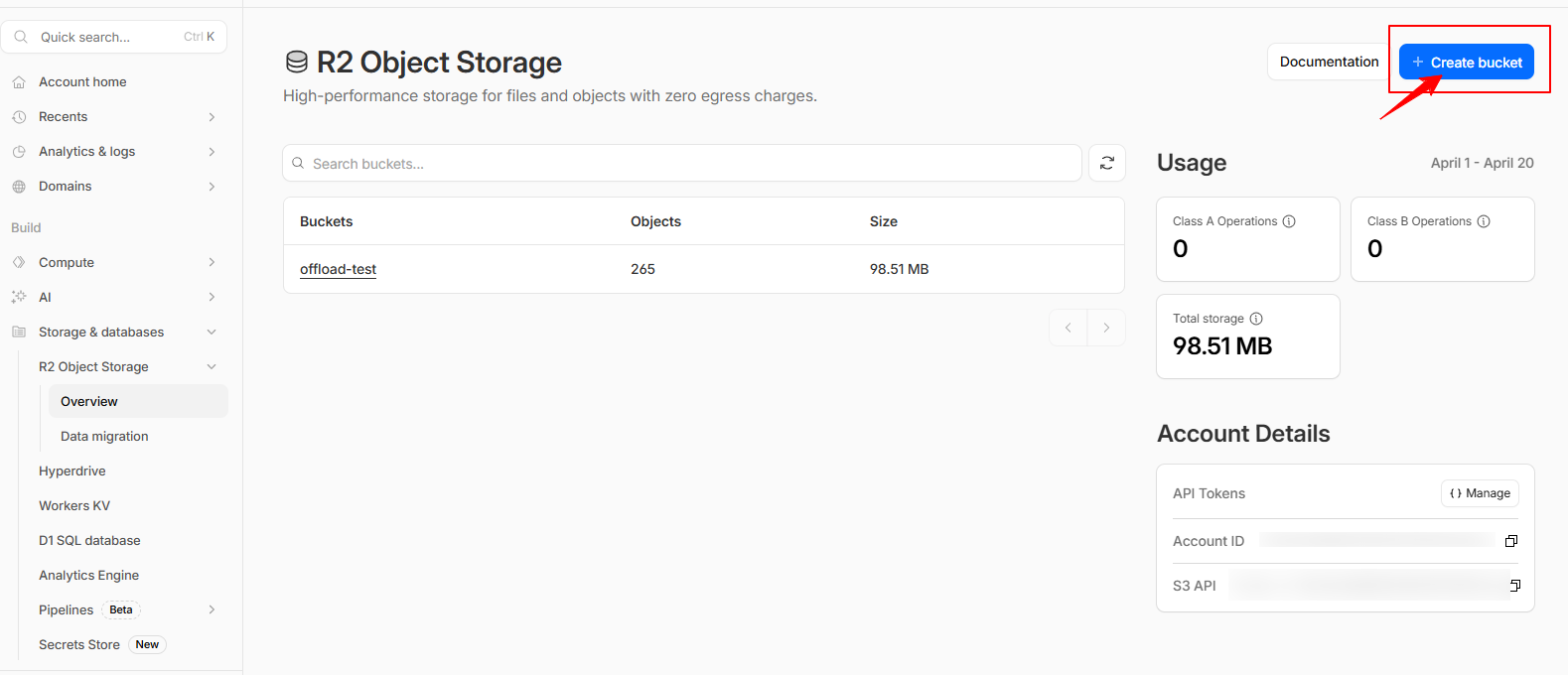Open the offload-test bucket link
The image size is (1568, 675).
coord(338,269)
